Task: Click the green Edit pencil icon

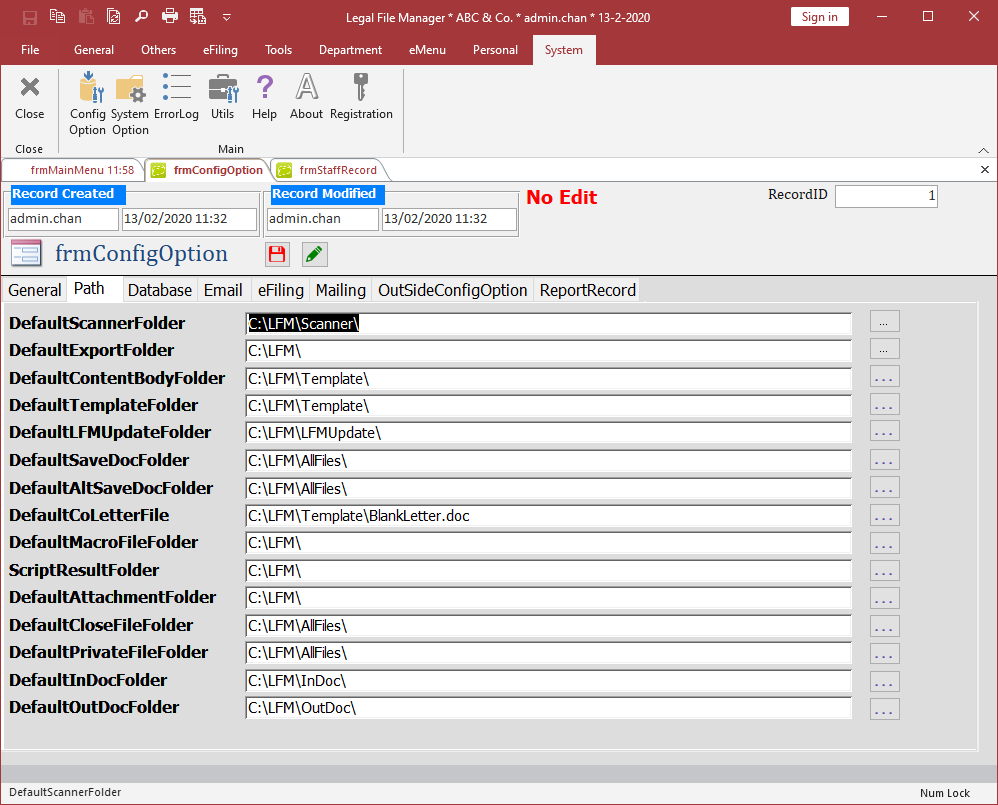Action: [x=314, y=255]
